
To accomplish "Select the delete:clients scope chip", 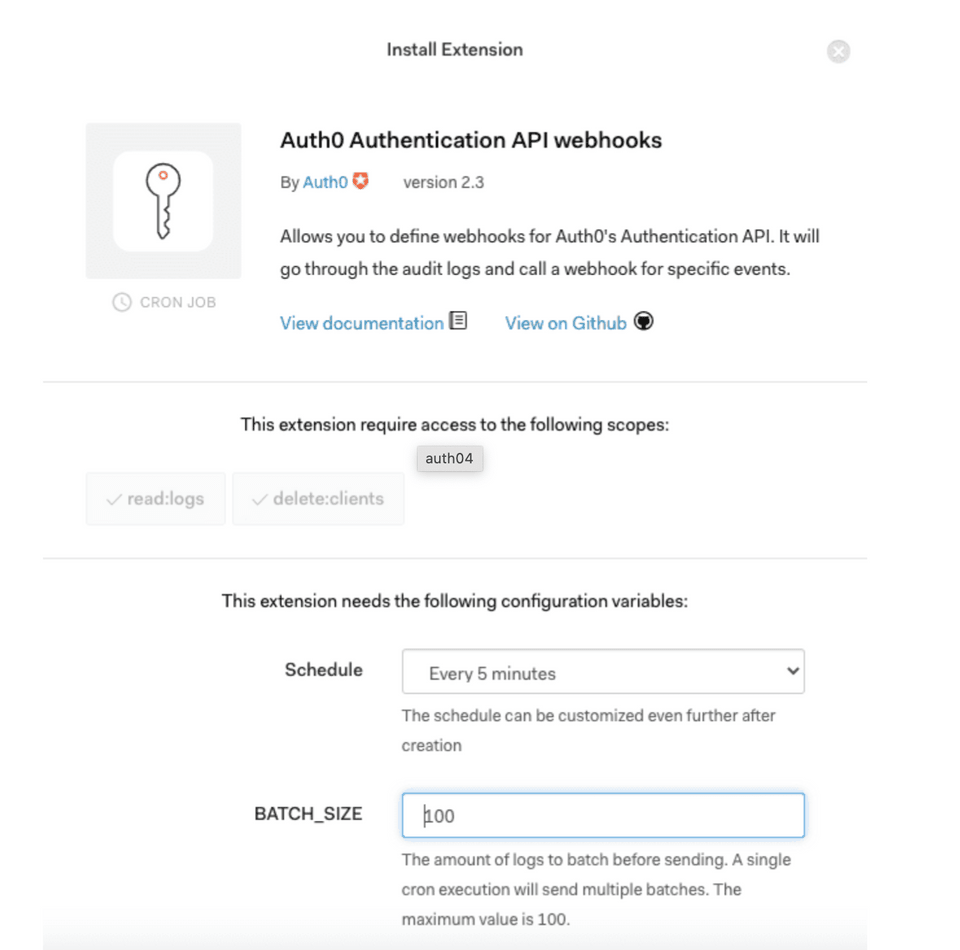I will (318, 497).
